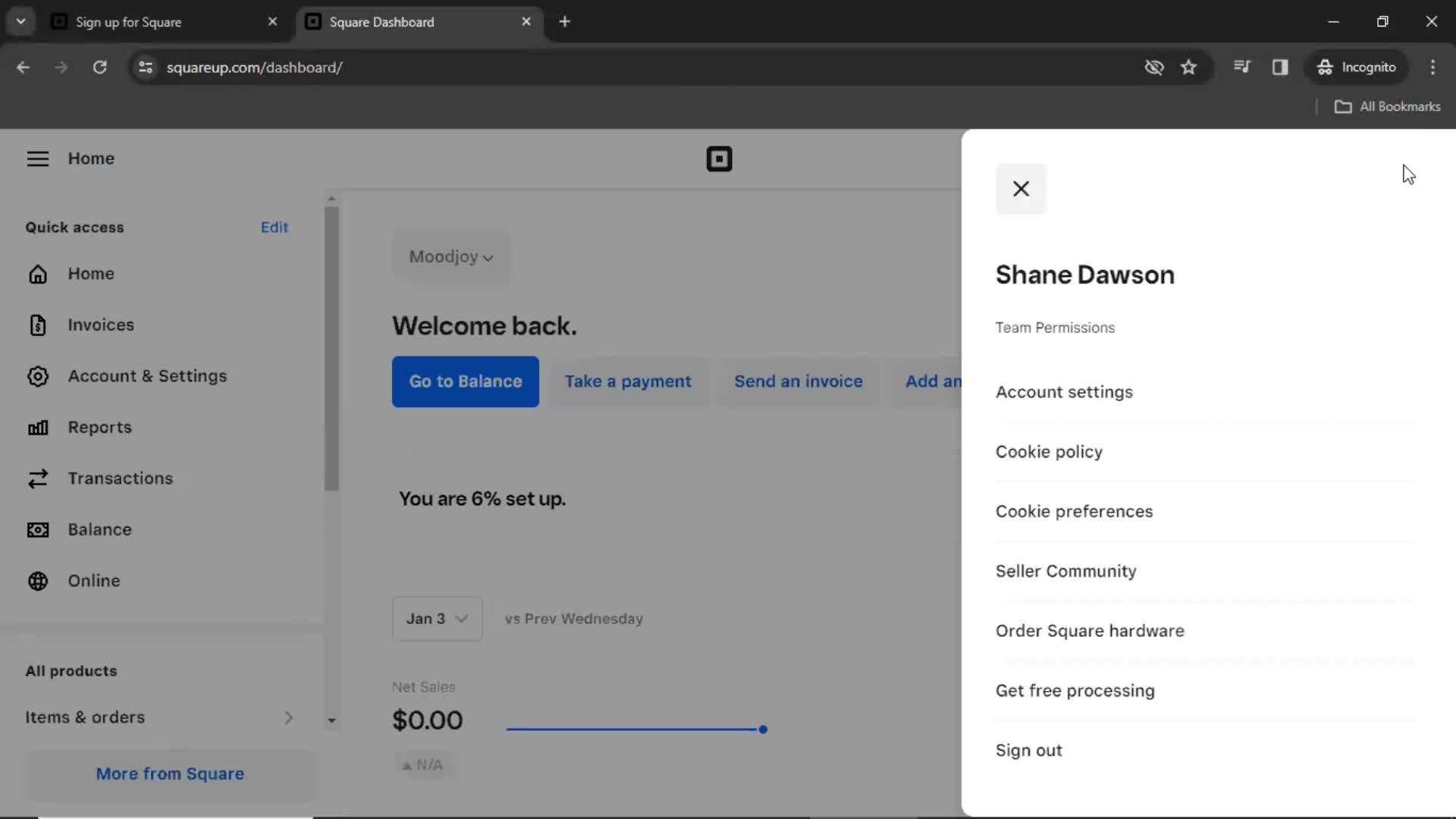Open the Account & Settings icon
The image size is (1456, 819).
[x=37, y=375]
